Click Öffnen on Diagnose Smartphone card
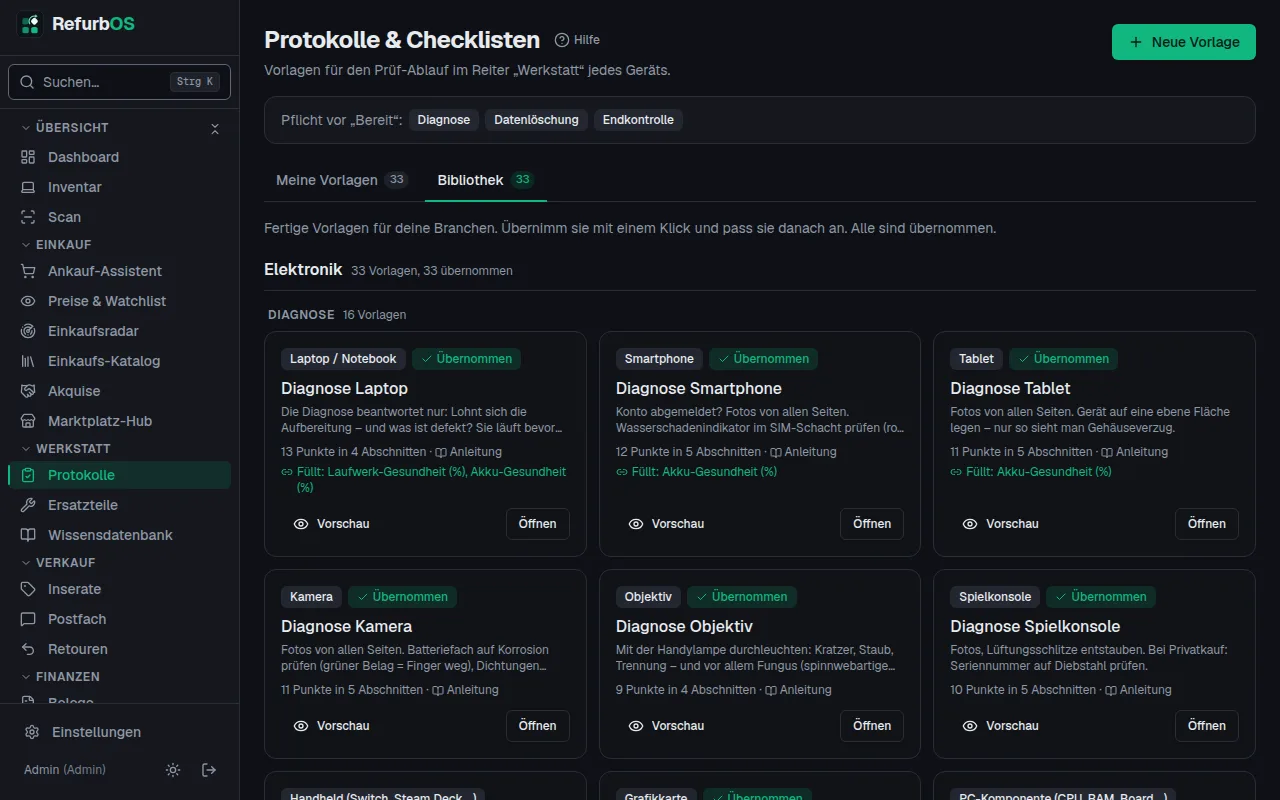This screenshot has height=800, width=1280. tap(872, 524)
